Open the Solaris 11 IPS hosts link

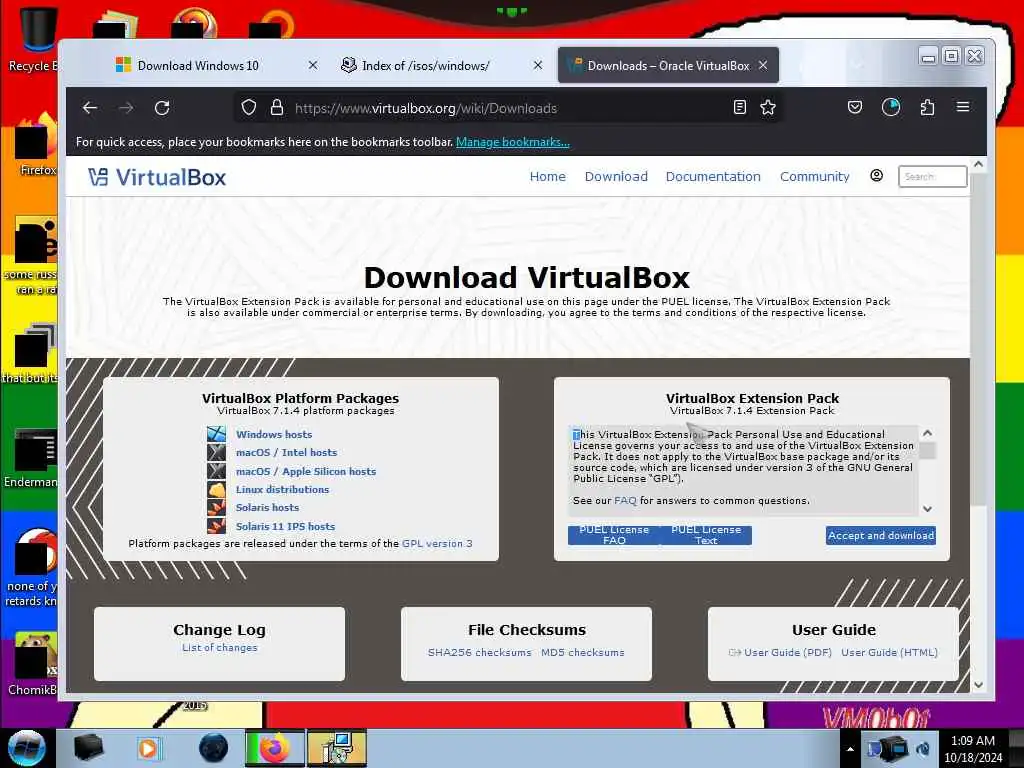click(x=285, y=526)
